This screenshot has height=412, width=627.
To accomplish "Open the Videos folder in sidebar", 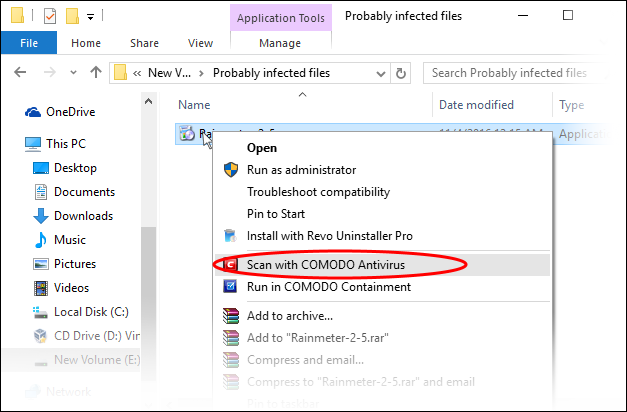I will pos(61,288).
